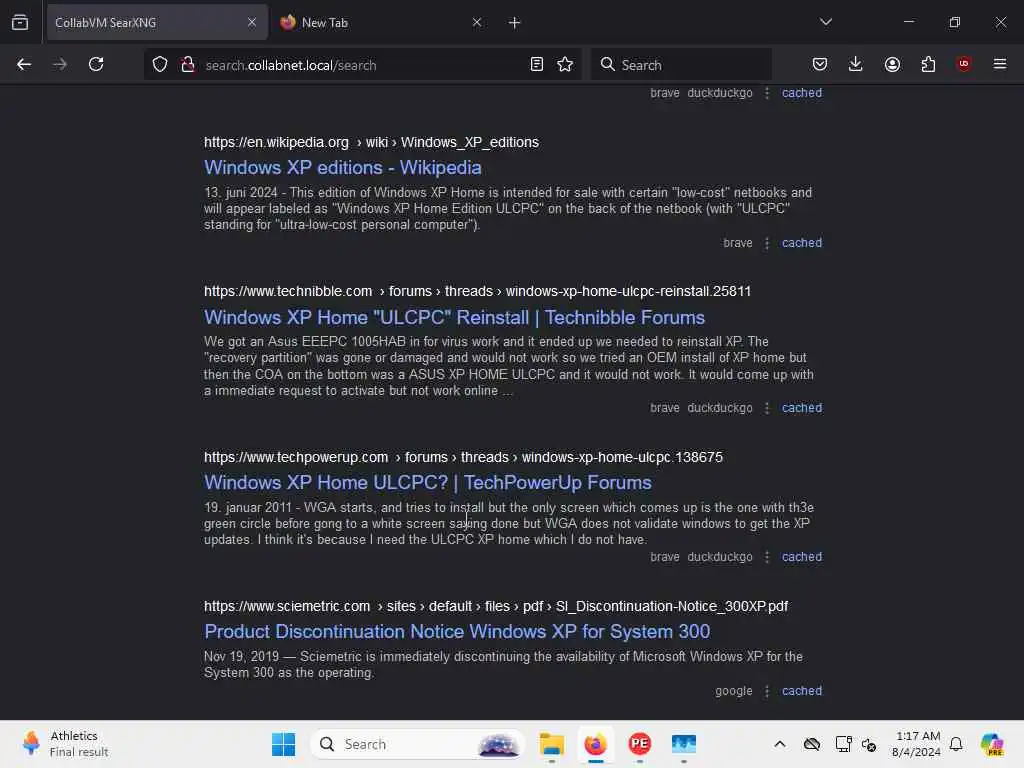Open cached link of topmost partial result
The height and width of the screenshot is (768, 1024).
click(802, 93)
